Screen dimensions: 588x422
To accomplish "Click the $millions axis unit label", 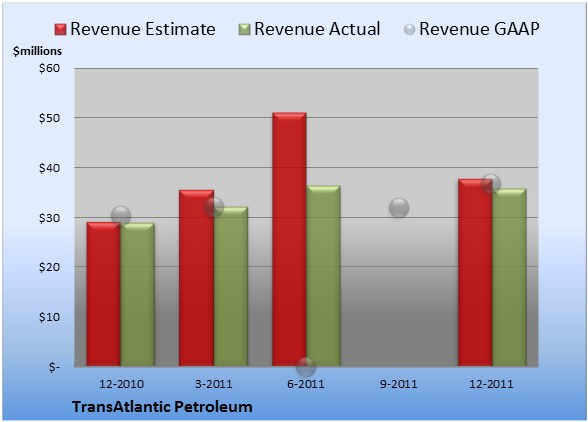I will [38, 51].
